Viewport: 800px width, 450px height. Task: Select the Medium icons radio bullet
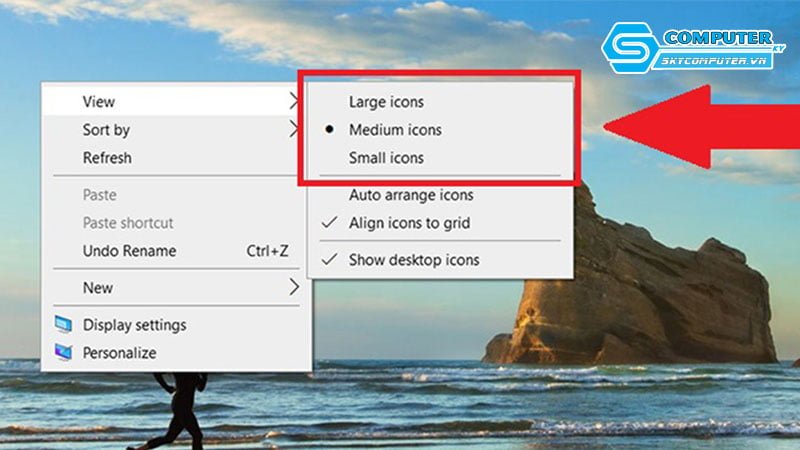[330, 130]
